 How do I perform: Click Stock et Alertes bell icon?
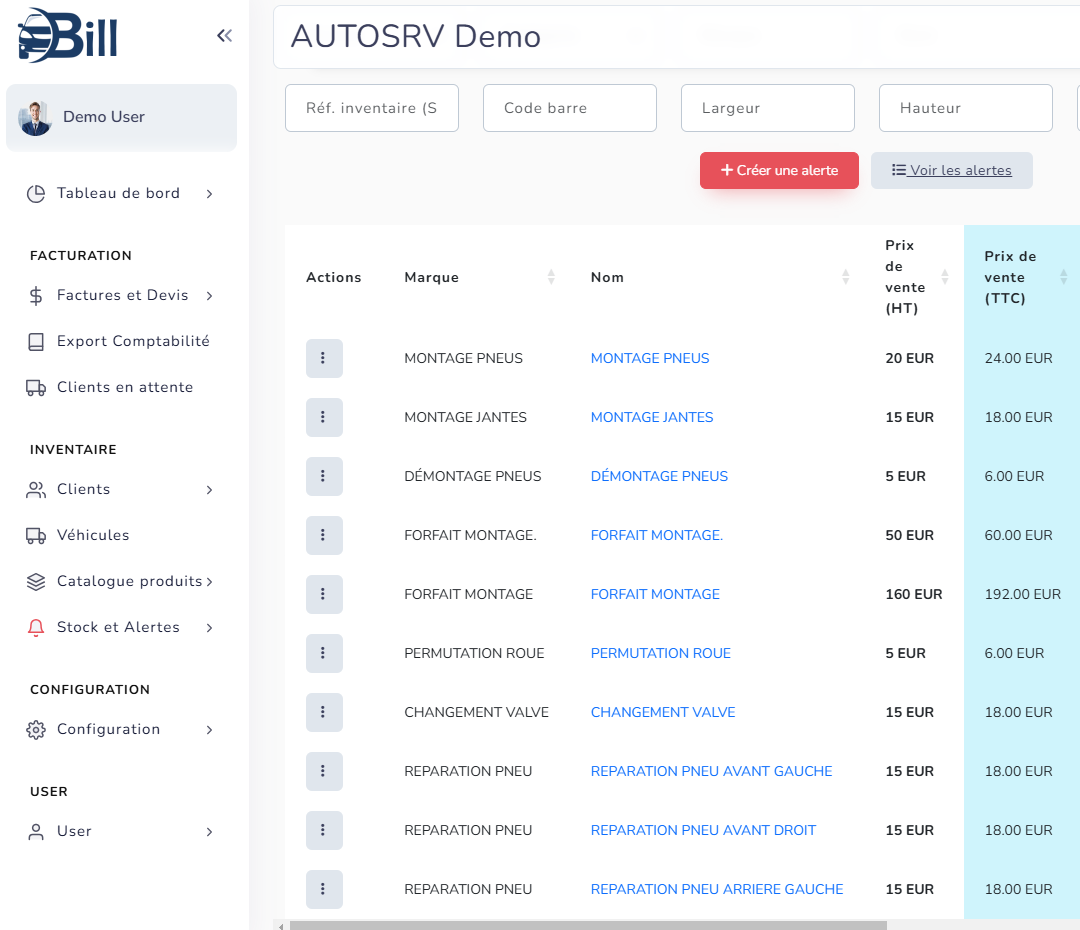pyautogui.click(x=36, y=628)
